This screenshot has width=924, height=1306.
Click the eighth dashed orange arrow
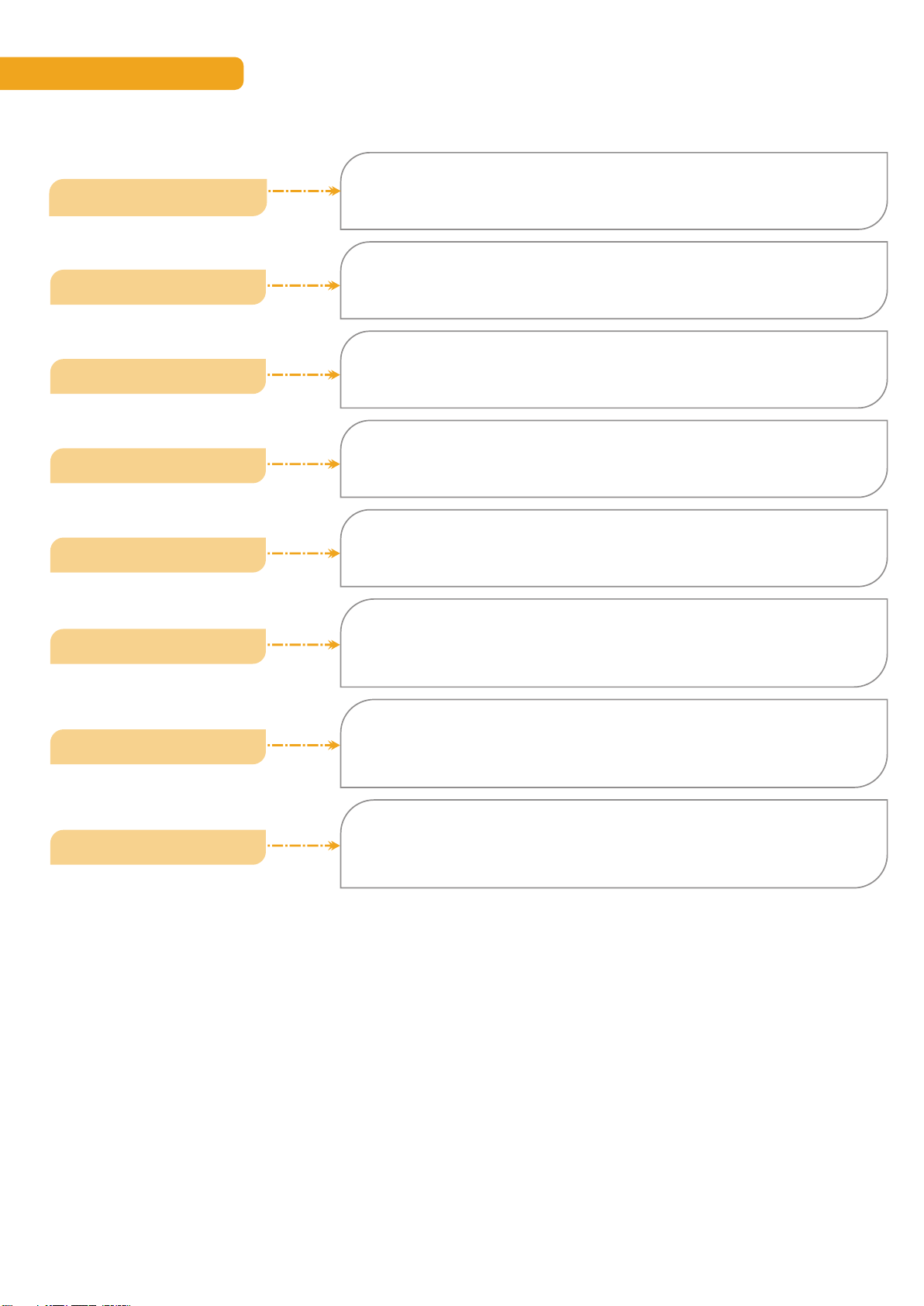[x=304, y=846]
